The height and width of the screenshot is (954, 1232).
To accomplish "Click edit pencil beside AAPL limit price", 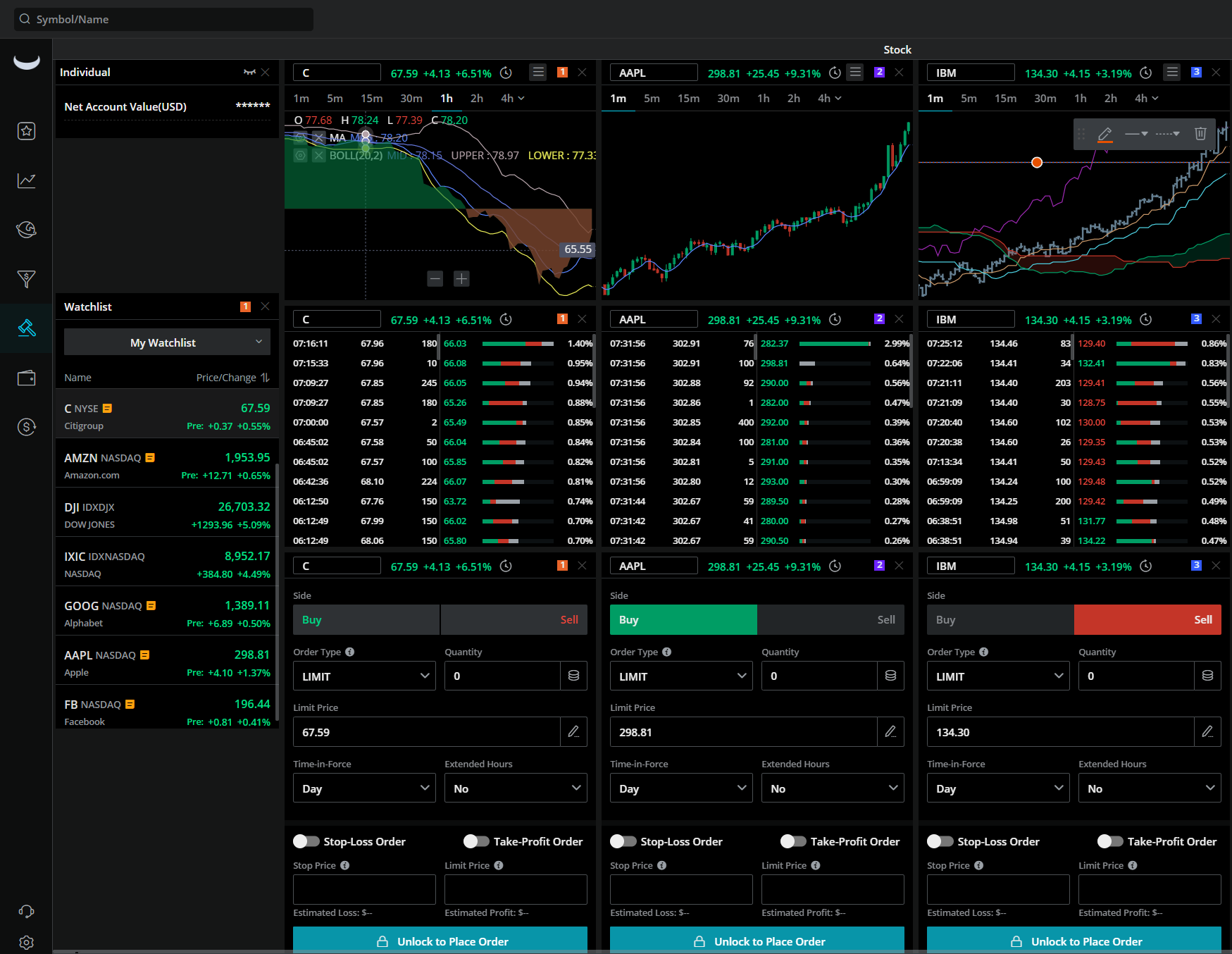I will coord(890,731).
